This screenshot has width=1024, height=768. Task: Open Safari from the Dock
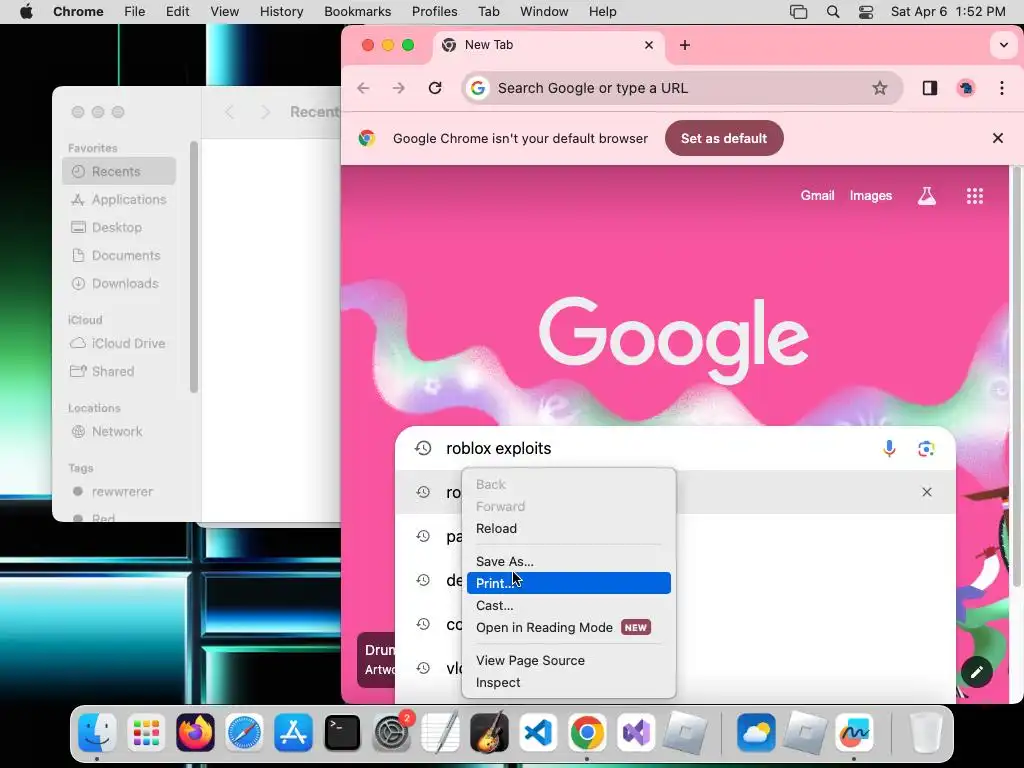244,733
